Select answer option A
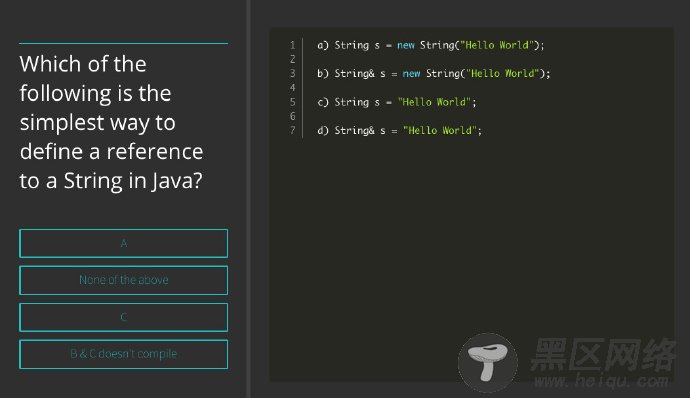 124,243
